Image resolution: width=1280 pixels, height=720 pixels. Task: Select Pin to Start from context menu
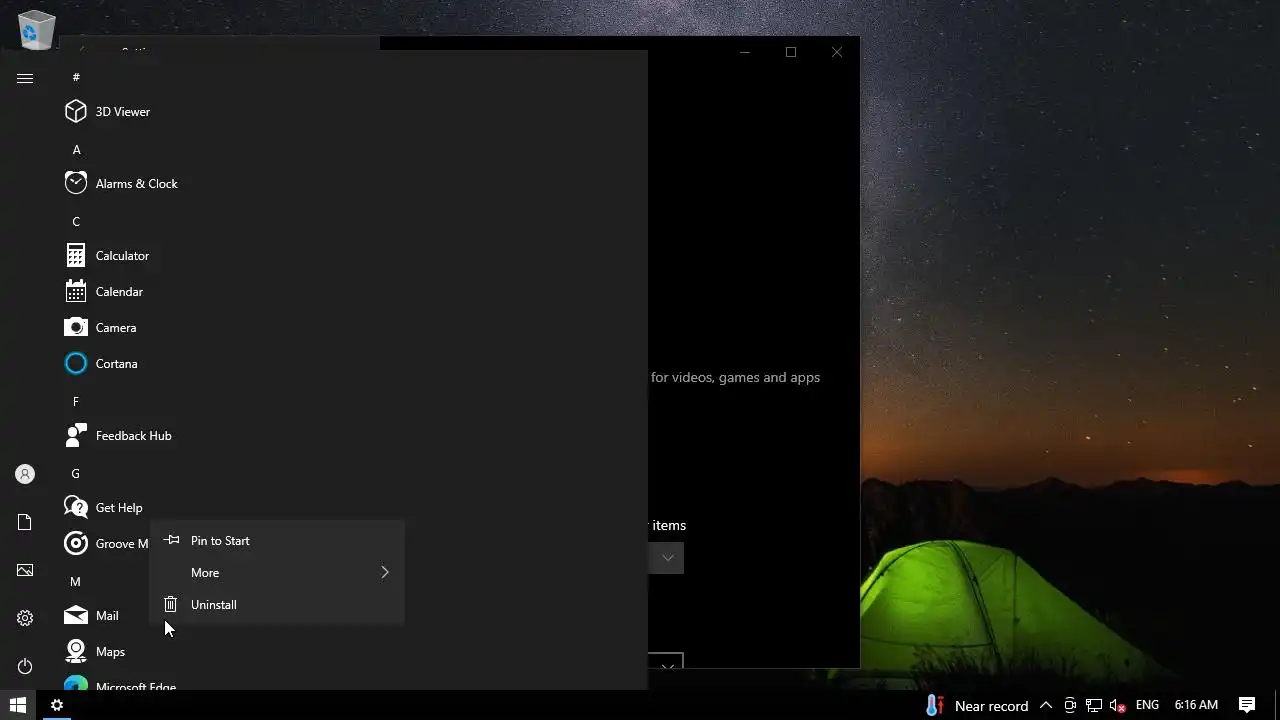pos(277,541)
